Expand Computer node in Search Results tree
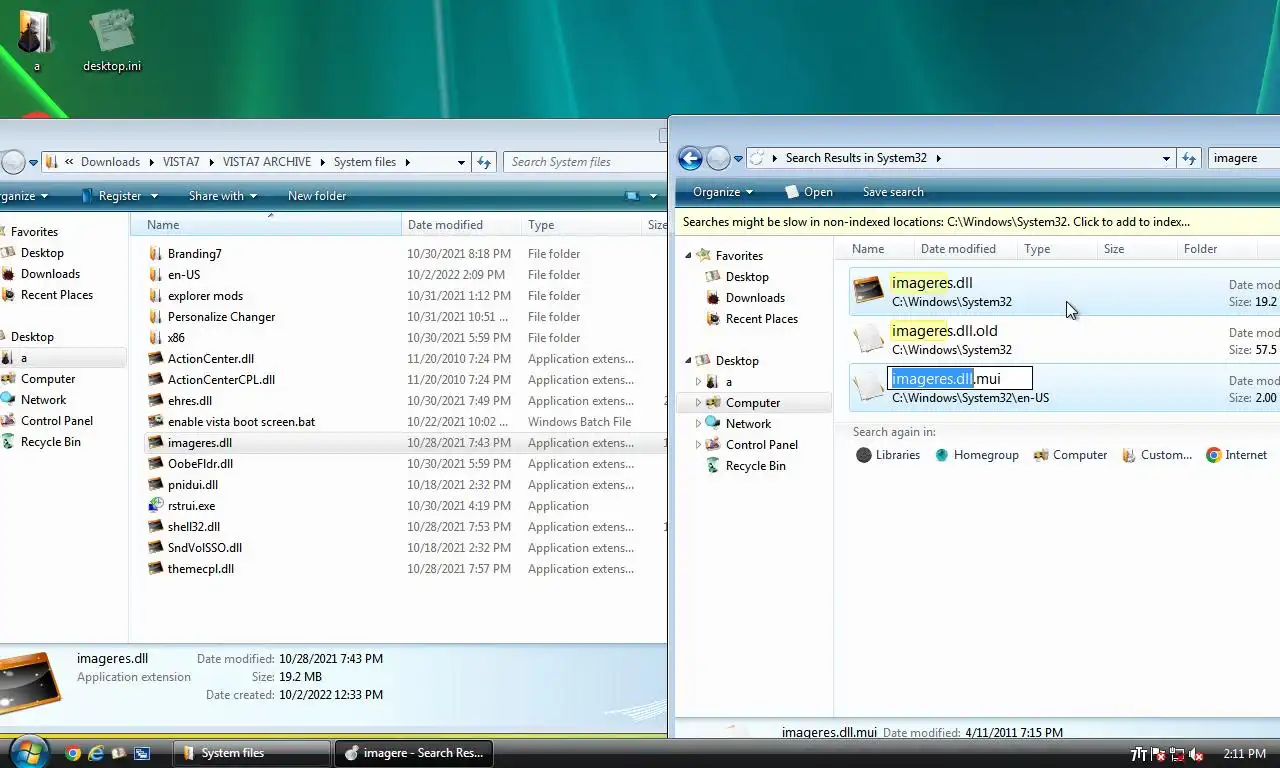 (x=698, y=403)
